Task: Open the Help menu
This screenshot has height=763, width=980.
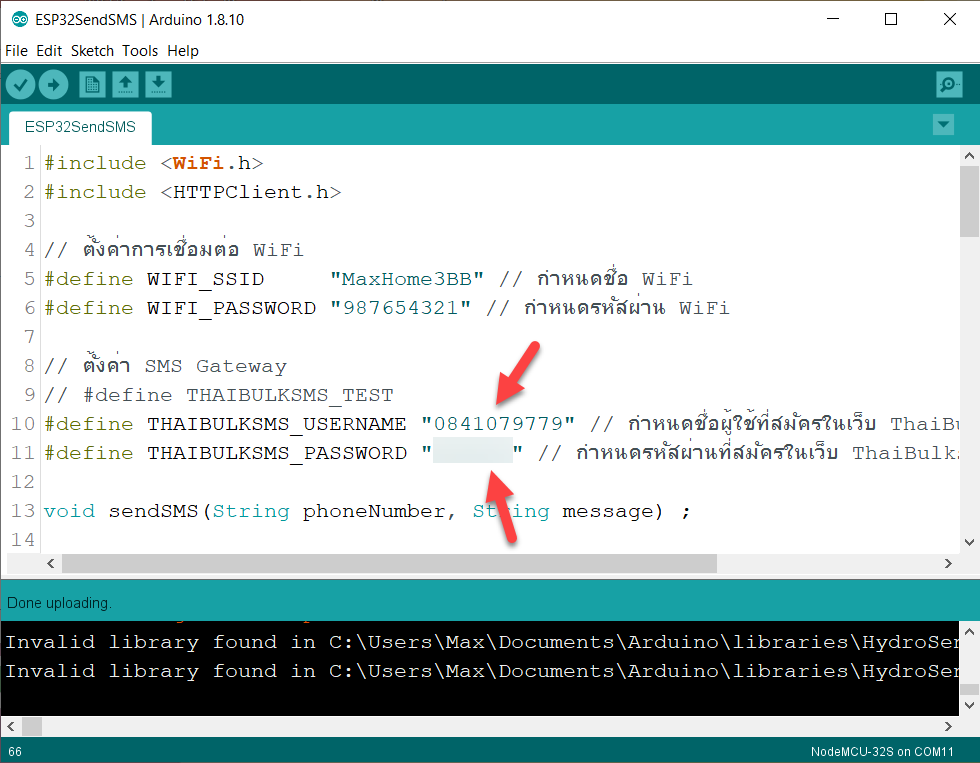Action: tap(183, 51)
